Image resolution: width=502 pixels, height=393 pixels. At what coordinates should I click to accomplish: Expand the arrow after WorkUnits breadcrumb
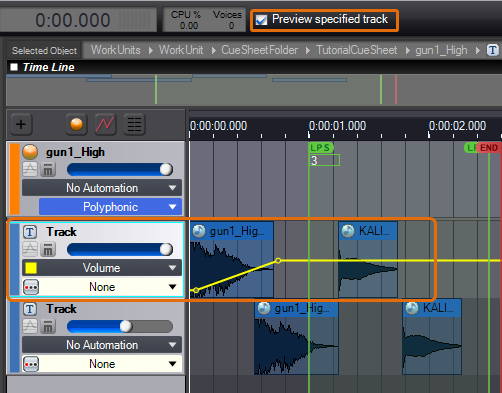coord(151,51)
